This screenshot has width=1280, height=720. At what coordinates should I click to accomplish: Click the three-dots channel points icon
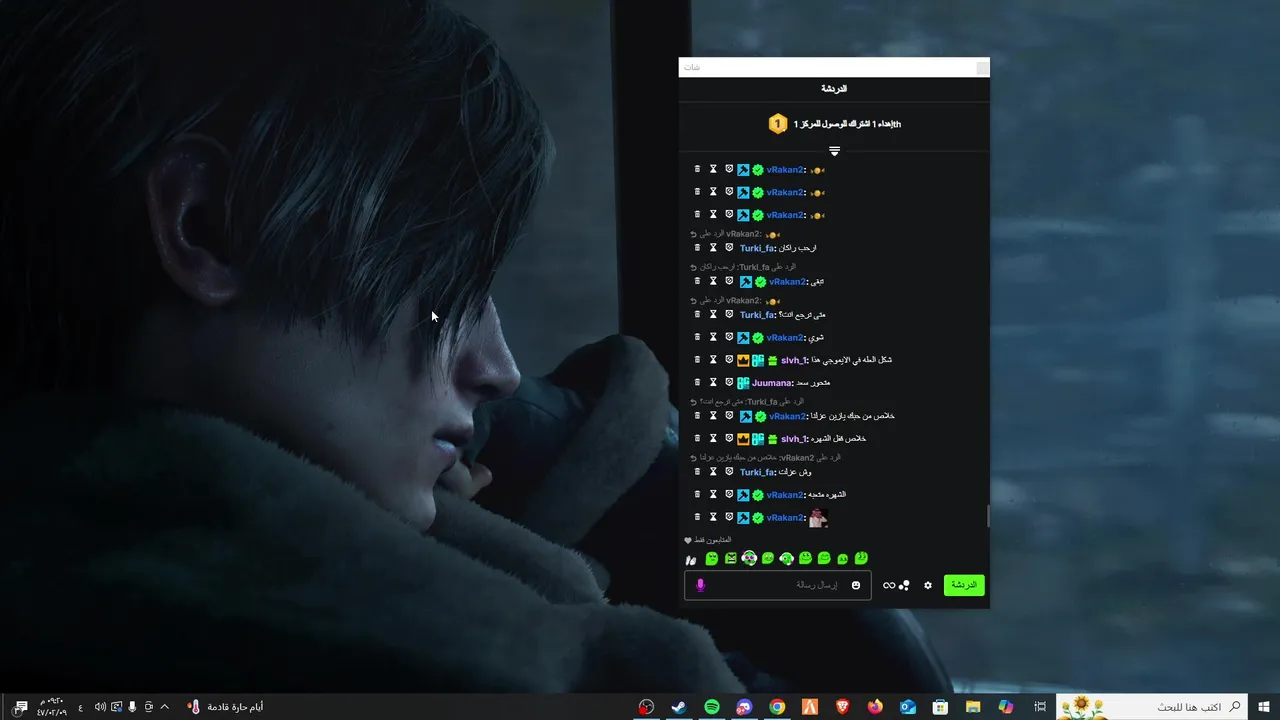point(904,585)
